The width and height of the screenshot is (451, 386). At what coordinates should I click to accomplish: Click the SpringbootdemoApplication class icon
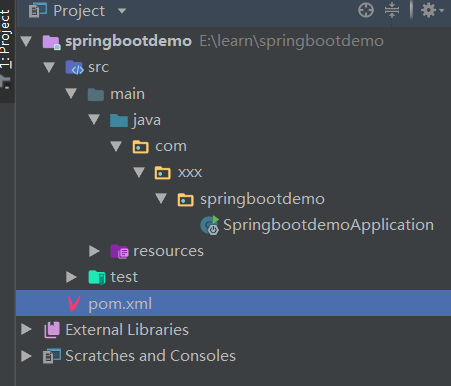coord(210,225)
